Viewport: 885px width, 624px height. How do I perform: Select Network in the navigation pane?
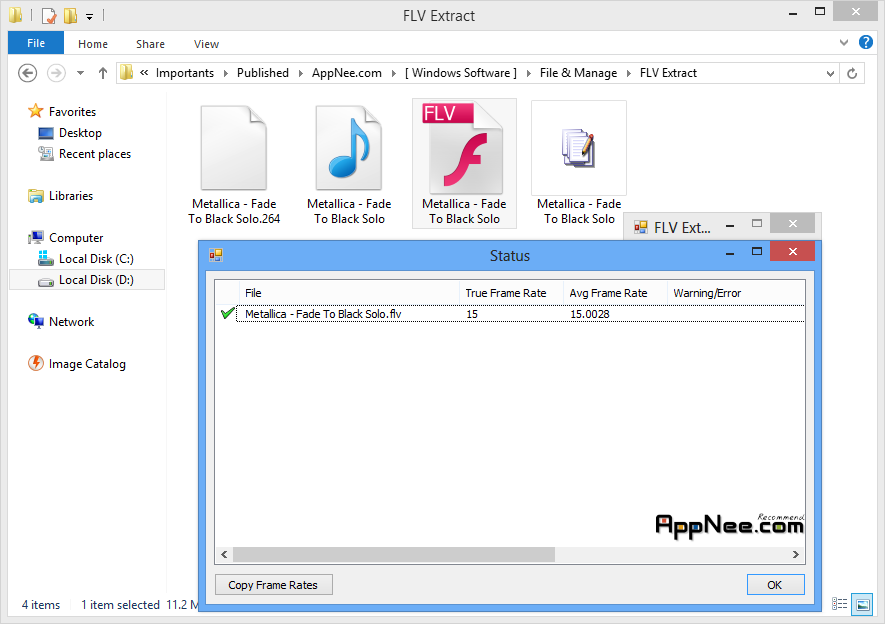(71, 322)
